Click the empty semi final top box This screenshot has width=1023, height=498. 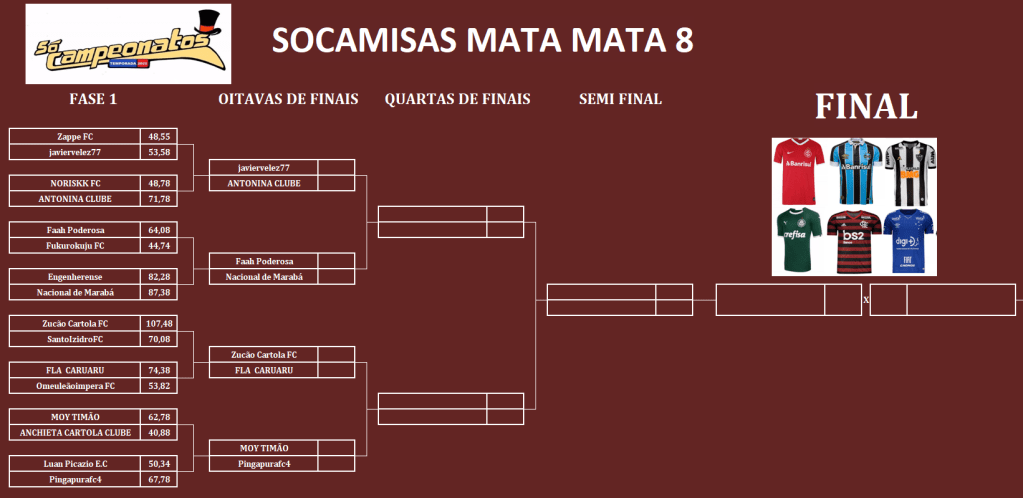(x=602, y=292)
